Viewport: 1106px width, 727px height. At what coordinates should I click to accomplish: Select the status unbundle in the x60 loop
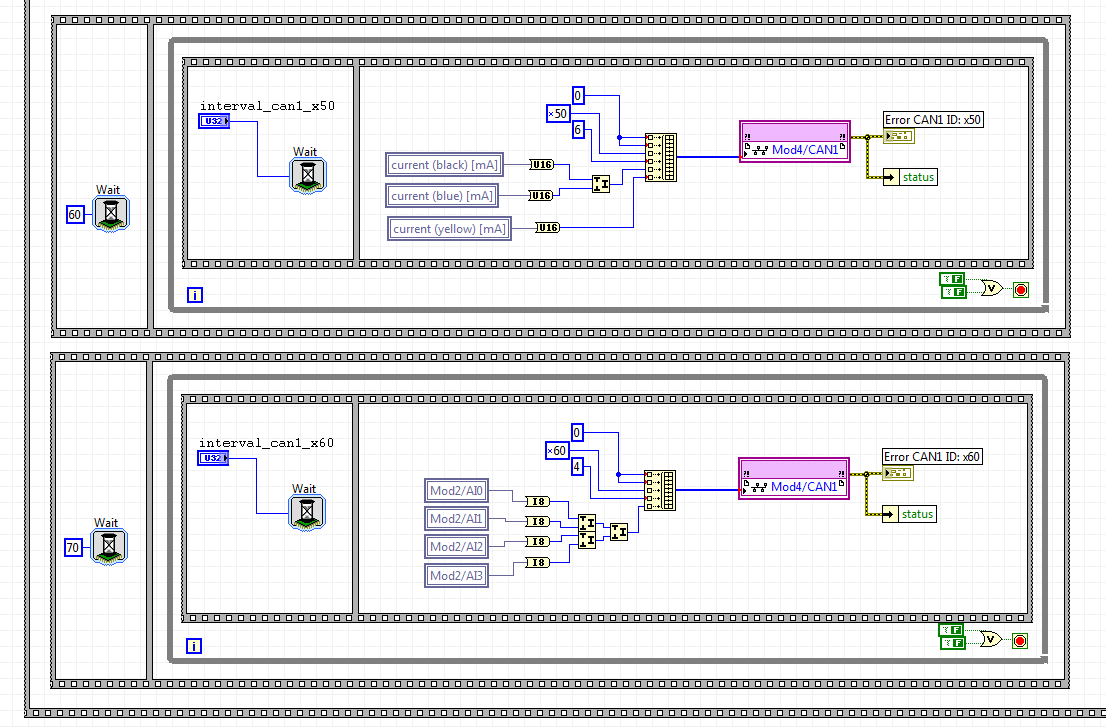coord(909,514)
